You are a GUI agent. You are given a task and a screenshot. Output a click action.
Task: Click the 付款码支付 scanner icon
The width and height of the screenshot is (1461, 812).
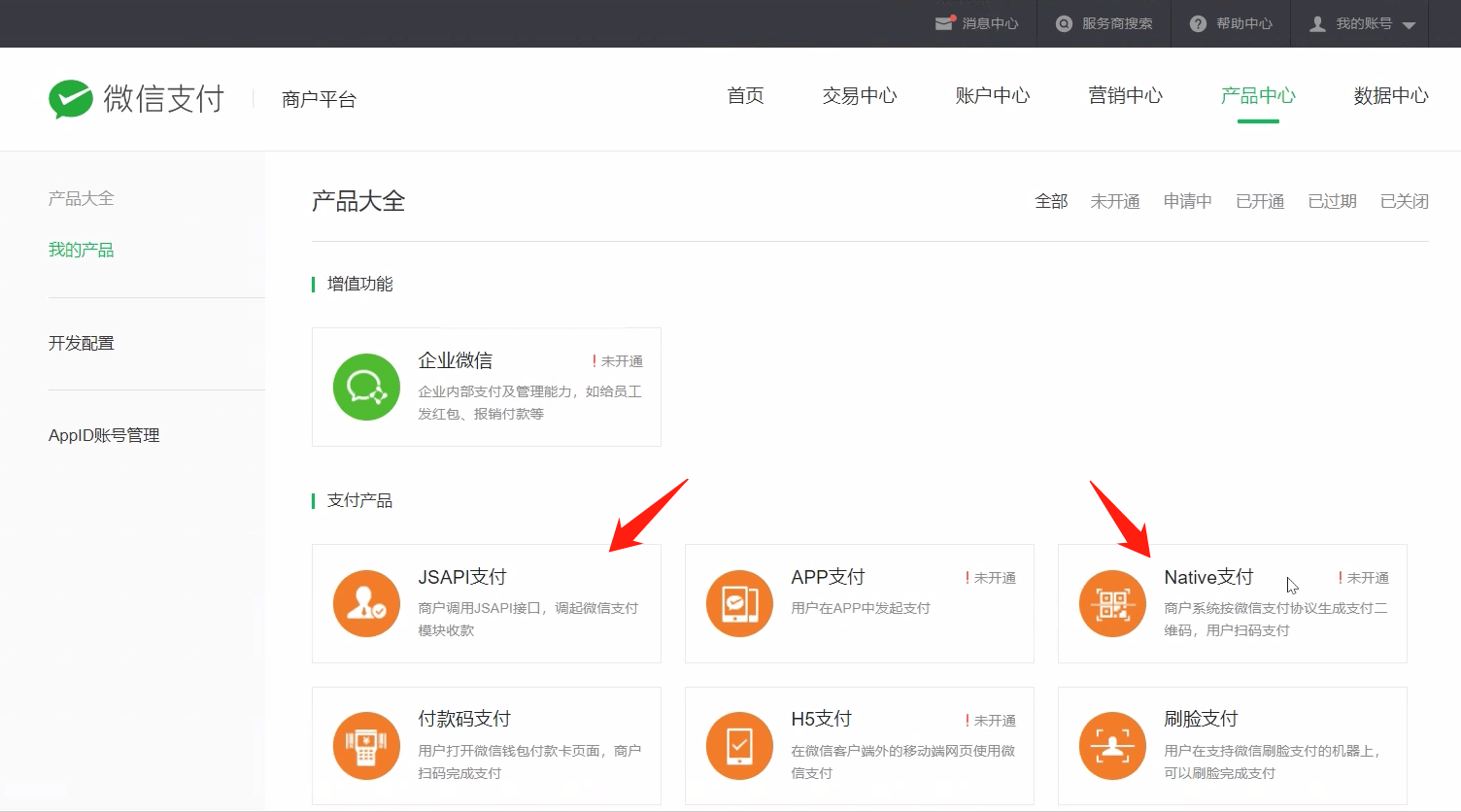tap(366, 746)
